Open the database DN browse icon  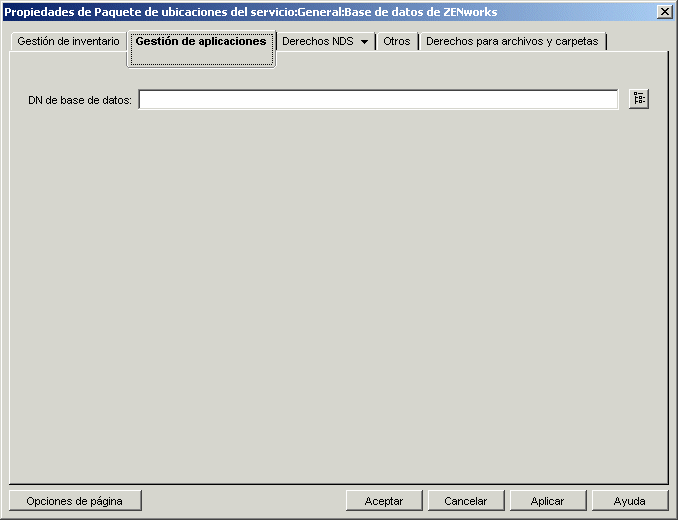[639, 99]
